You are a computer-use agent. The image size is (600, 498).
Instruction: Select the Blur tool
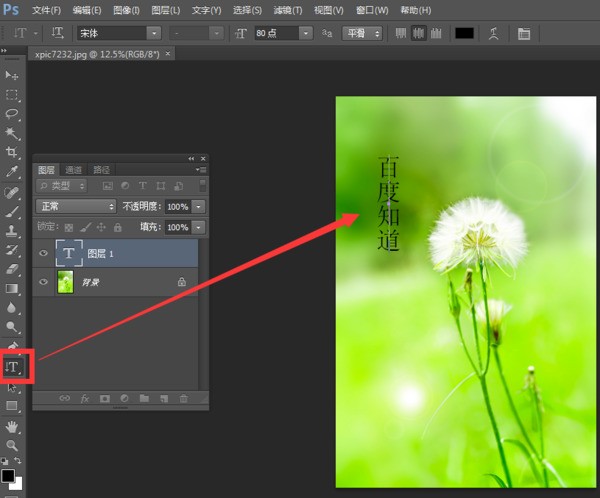coord(11,307)
